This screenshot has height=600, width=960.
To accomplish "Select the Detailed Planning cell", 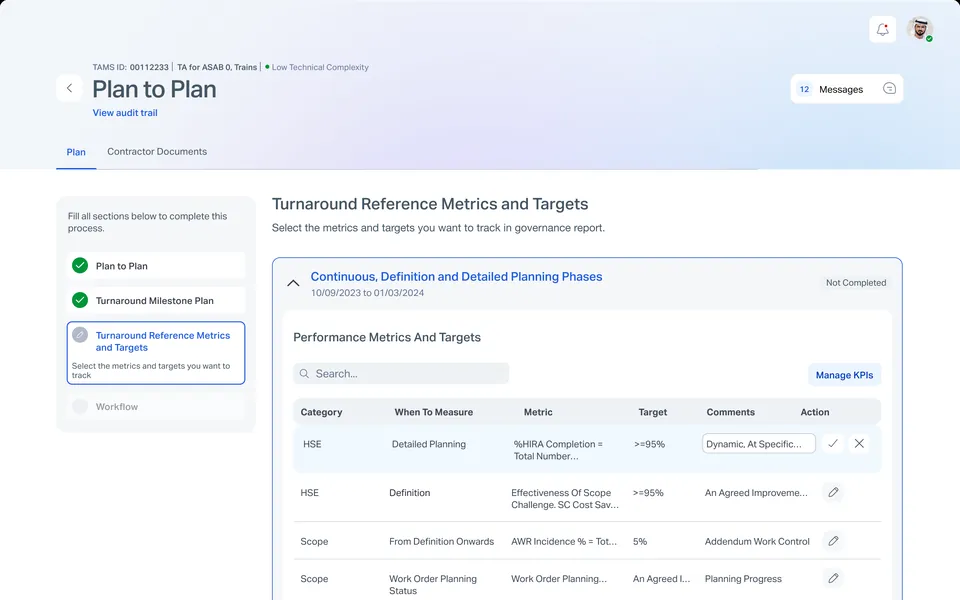I will point(429,444).
